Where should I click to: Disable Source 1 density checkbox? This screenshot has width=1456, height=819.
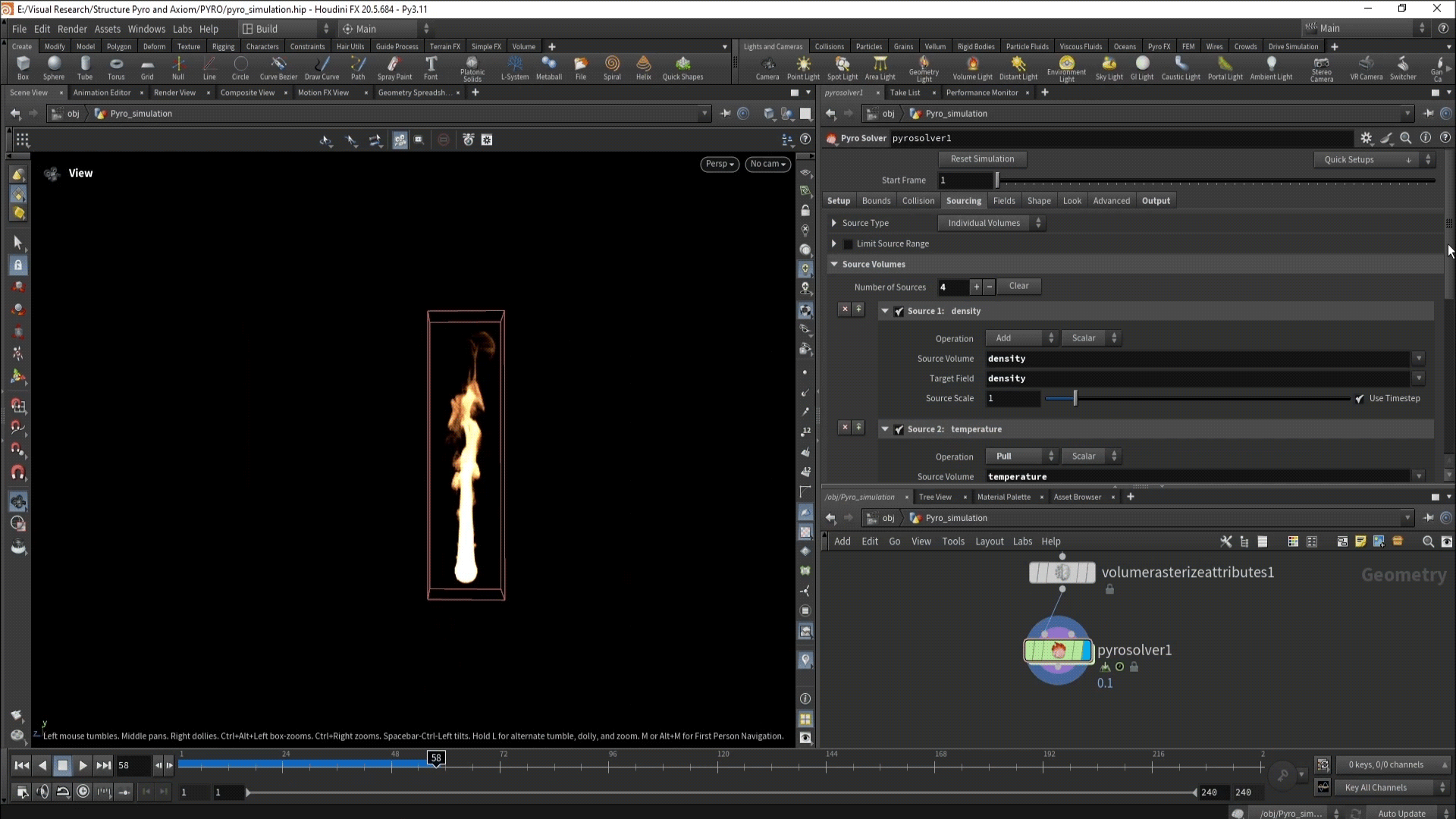pos(899,312)
